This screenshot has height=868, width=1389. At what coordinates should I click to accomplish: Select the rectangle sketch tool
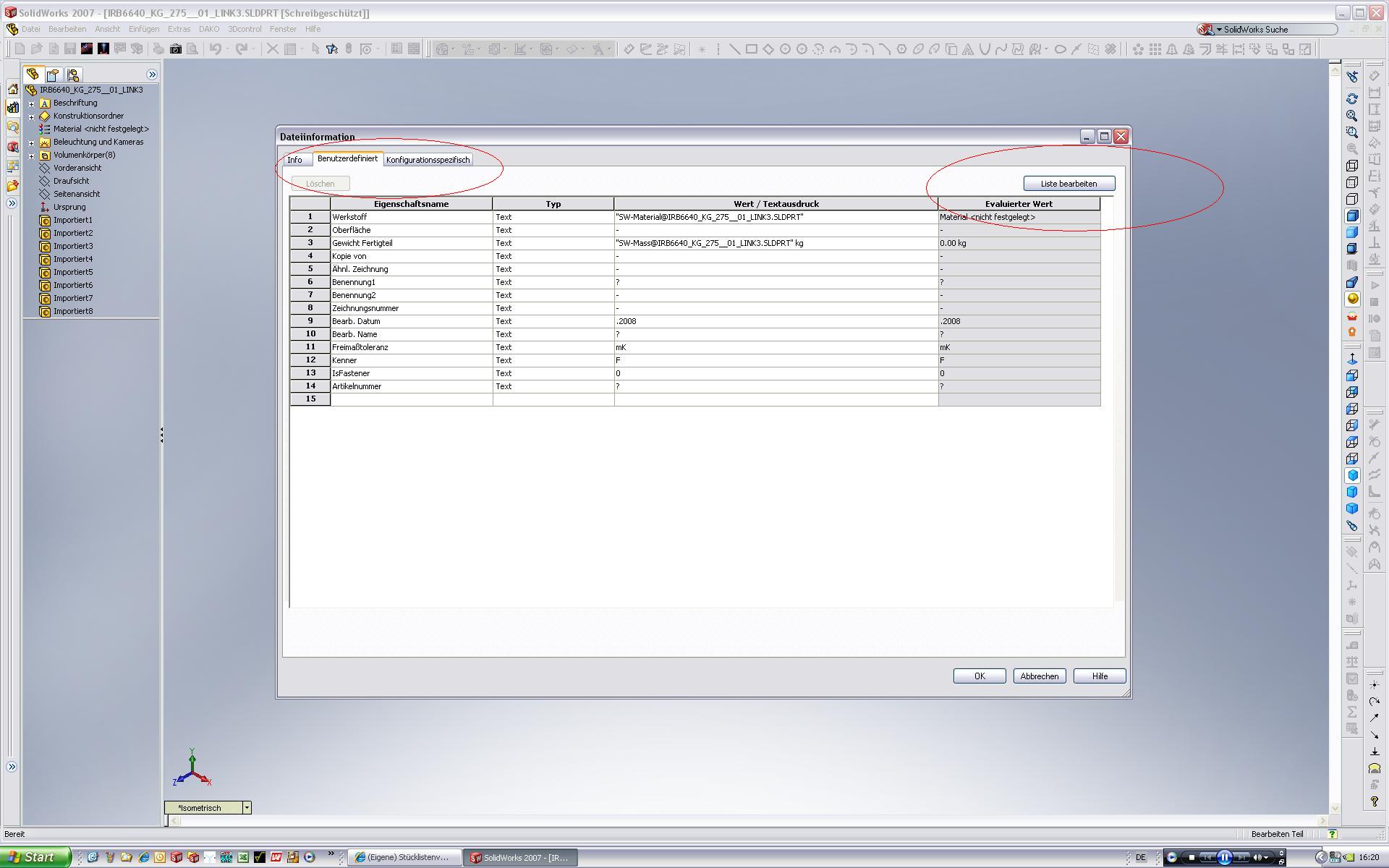click(751, 49)
